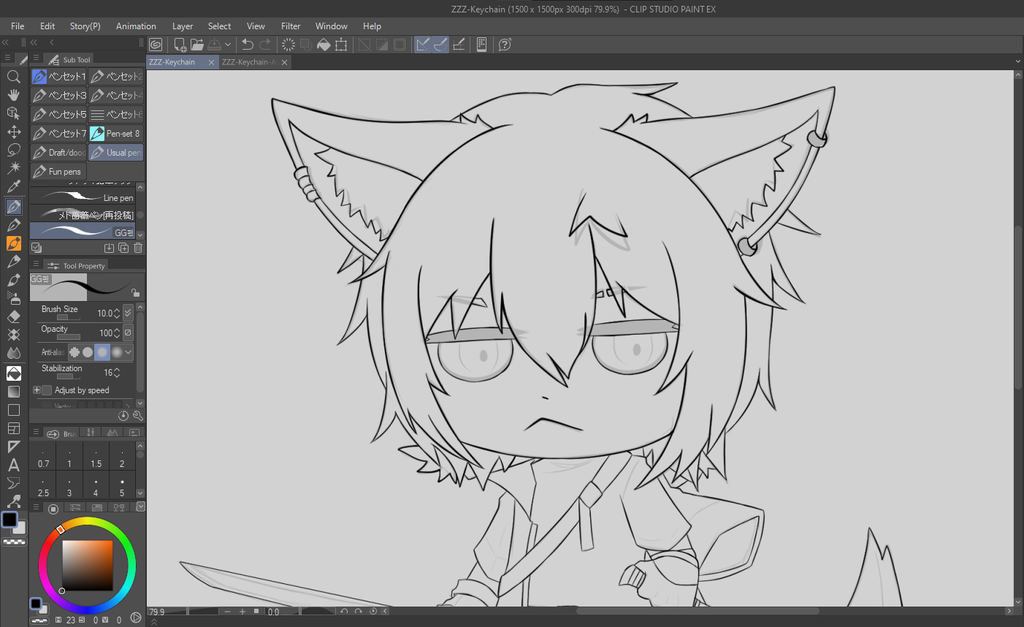The height and width of the screenshot is (627, 1024).
Task: Select the Text tool
Action: pos(14,465)
